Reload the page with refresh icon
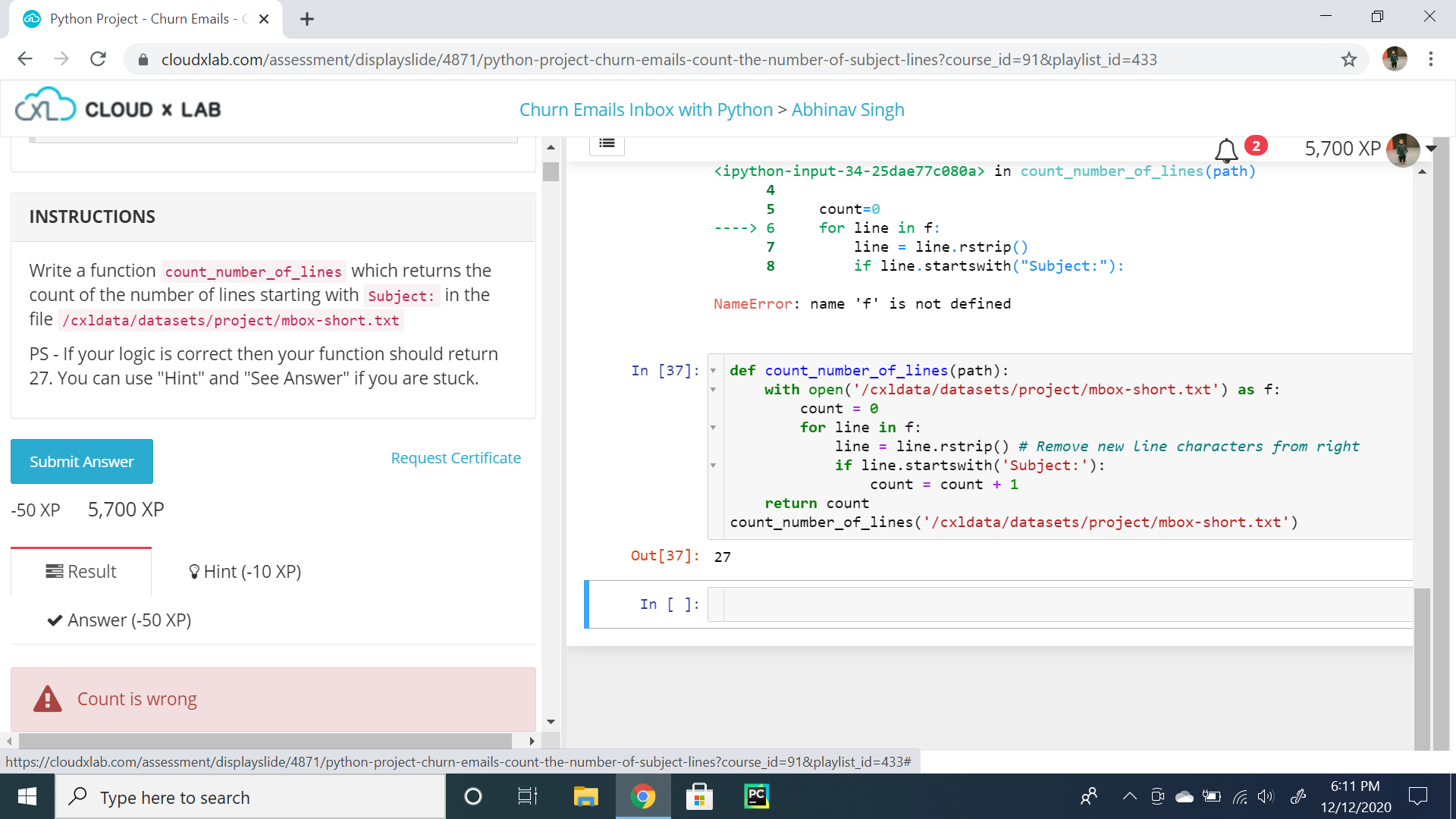This screenshot has width=1456, height=819. (98, 59)
